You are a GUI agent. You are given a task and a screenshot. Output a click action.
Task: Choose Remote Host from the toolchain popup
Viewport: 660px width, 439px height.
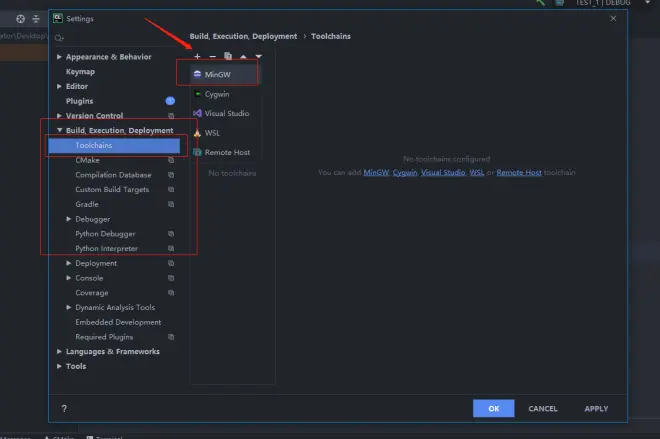[x=225, y=152]
